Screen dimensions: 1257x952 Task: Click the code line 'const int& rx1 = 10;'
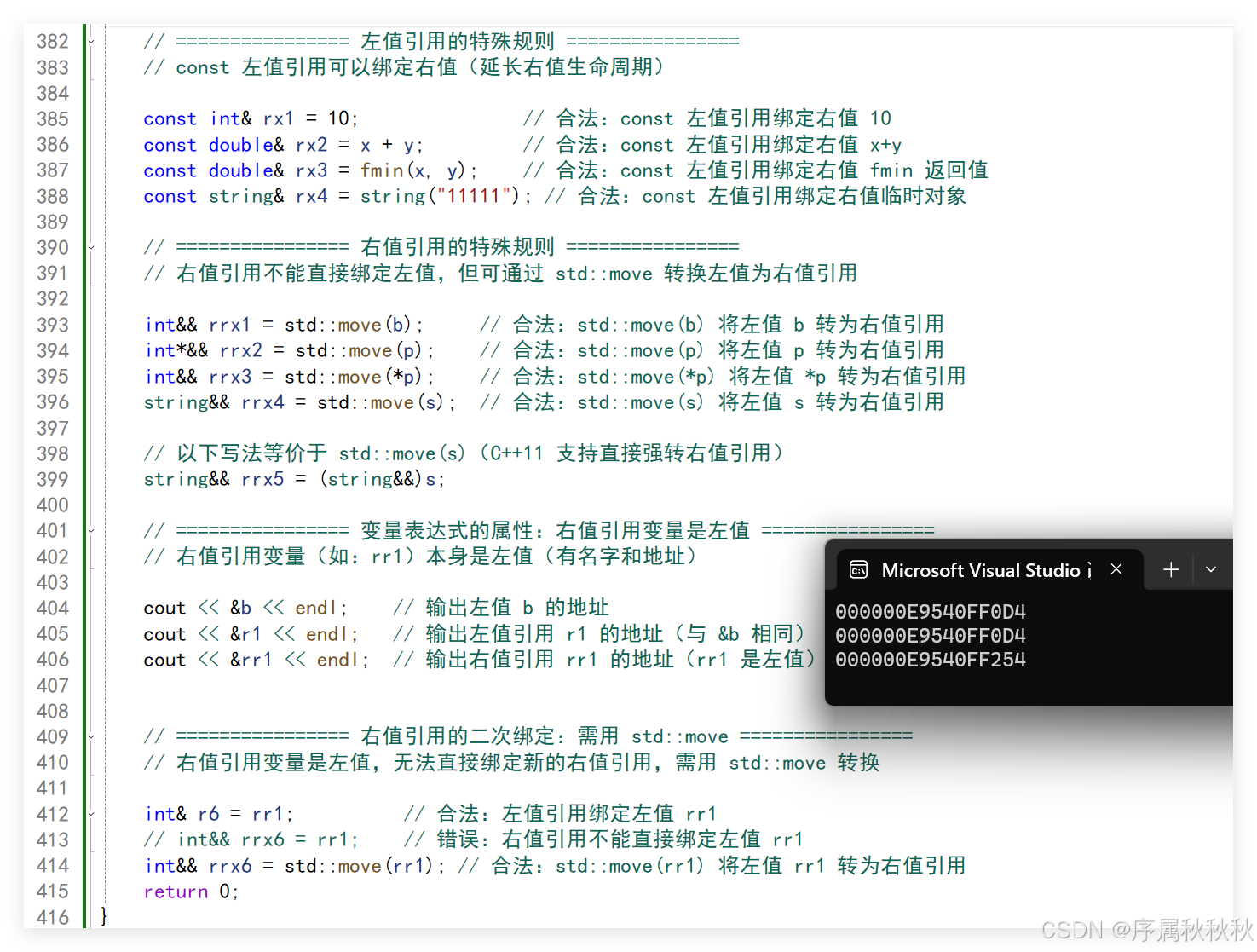(251, 118)
